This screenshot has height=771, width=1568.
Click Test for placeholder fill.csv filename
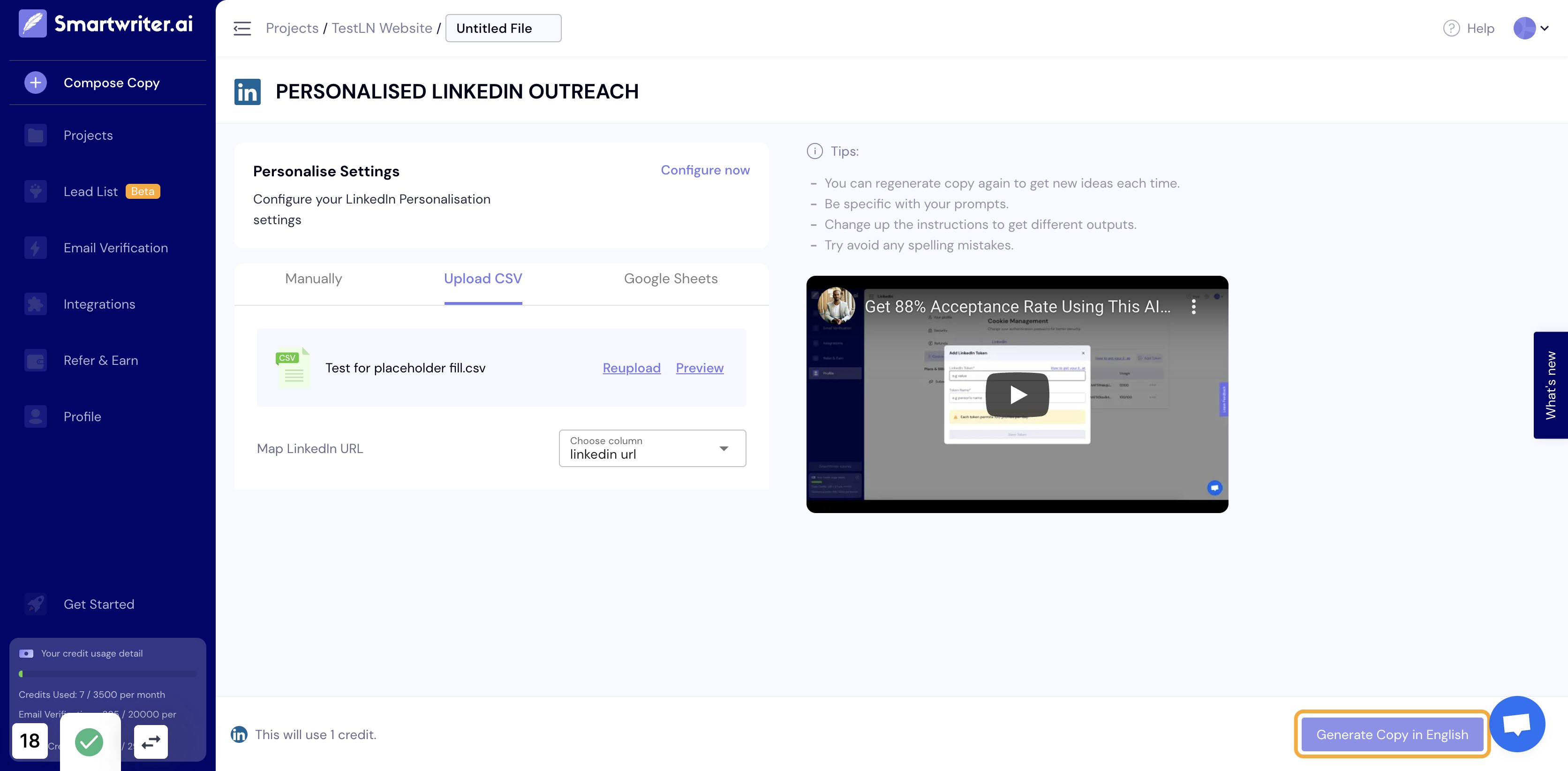tap(406, 368)
